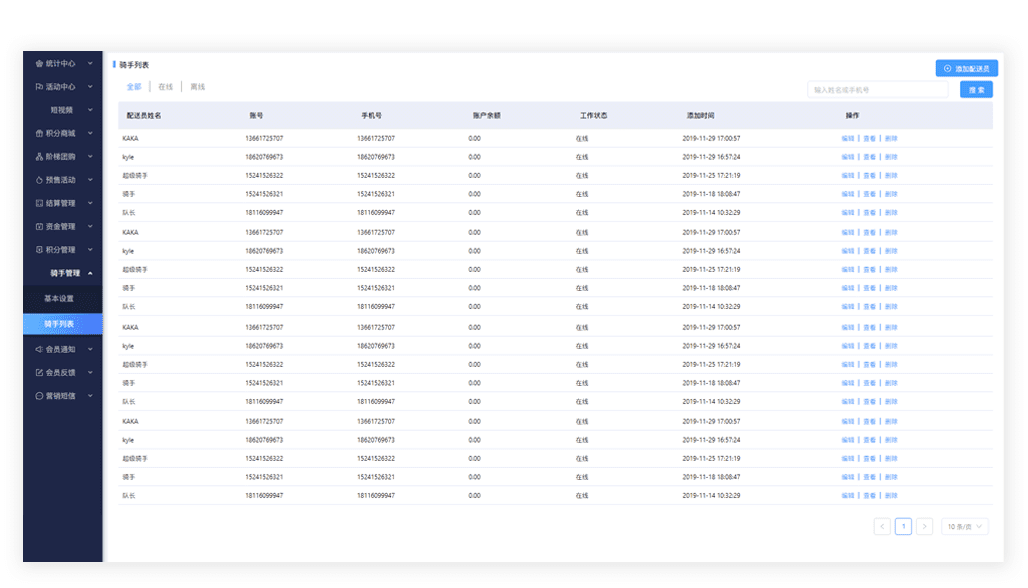Click the 积分商城 shop icon

pyautogui.click(x=39, y=133)
